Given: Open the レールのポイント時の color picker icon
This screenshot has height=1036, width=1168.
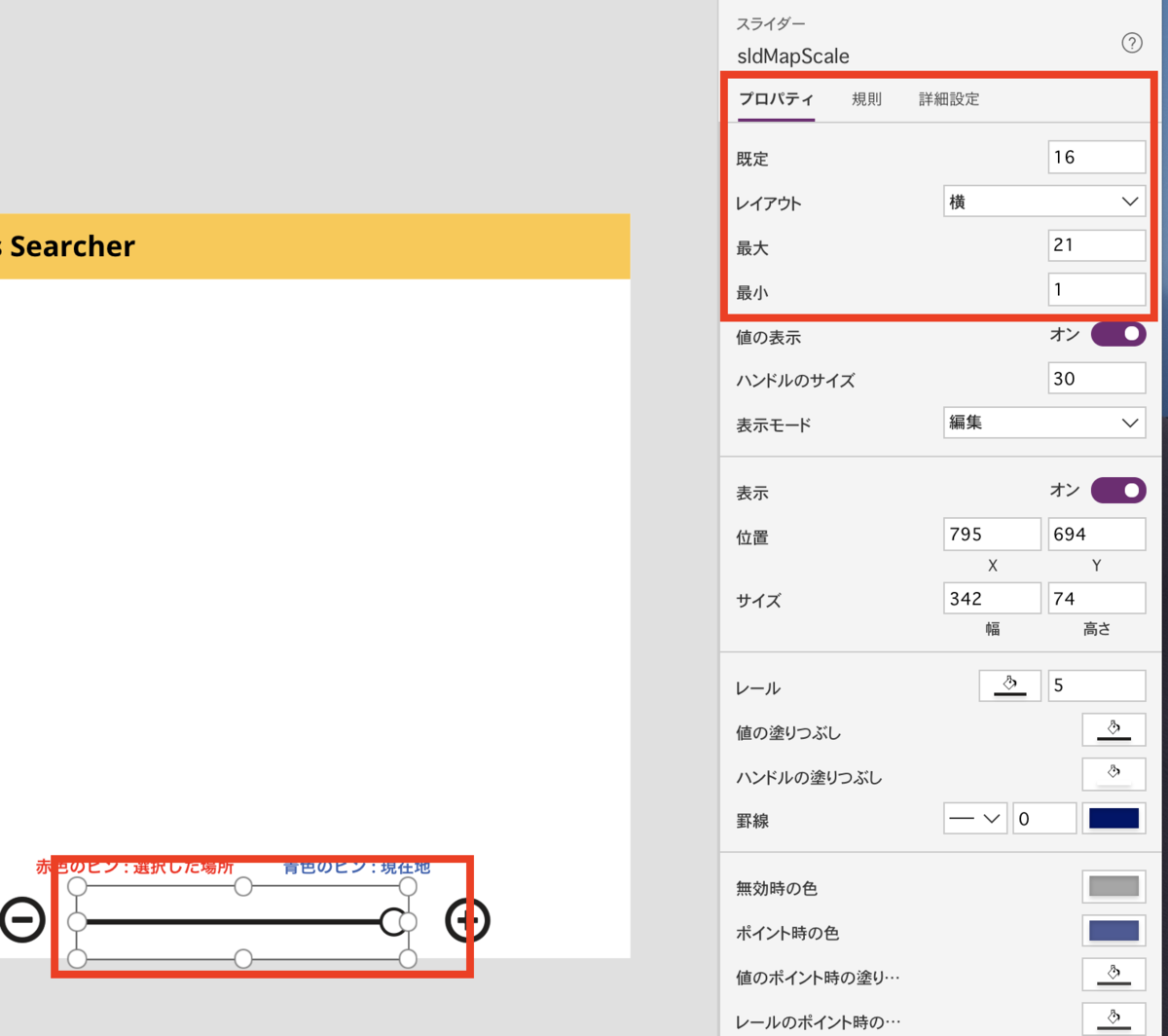Looking at the screenshot, I should (1113, 1018).
